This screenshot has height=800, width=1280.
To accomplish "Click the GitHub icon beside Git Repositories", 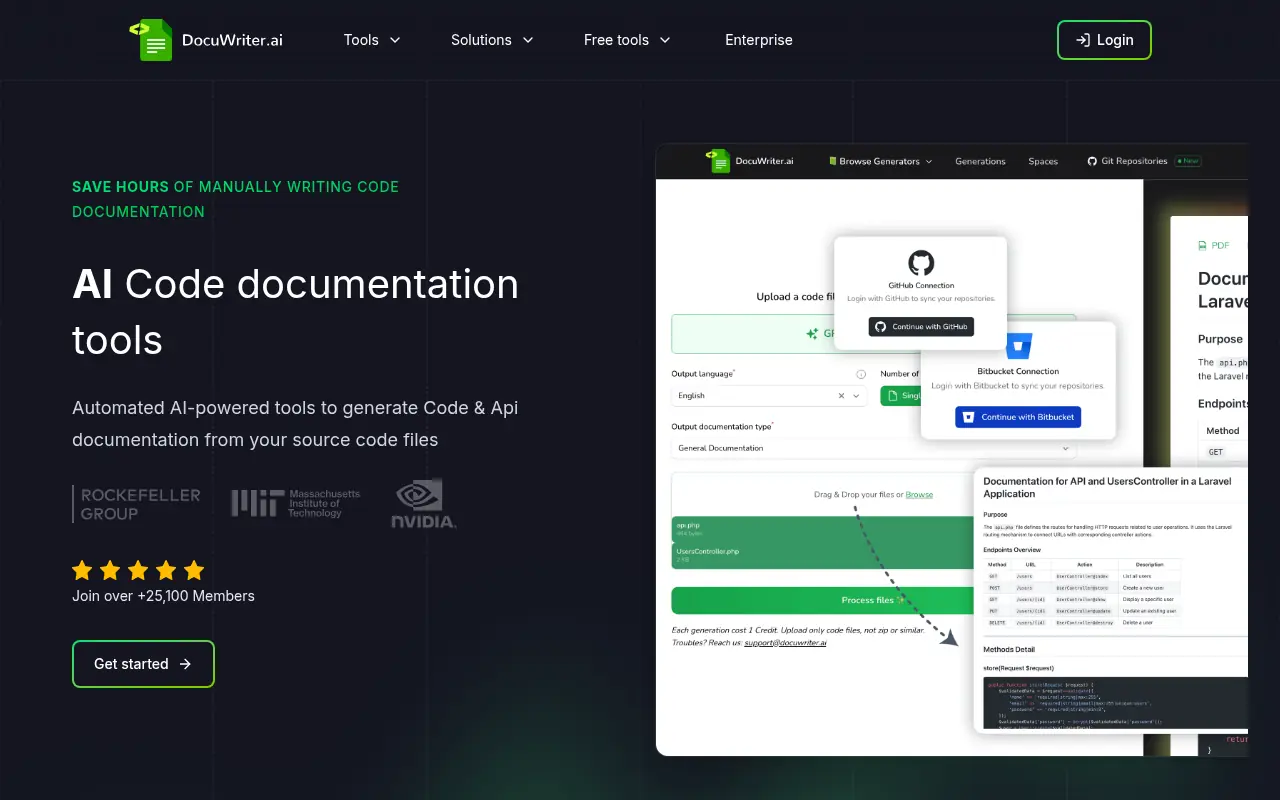I will click(x=1091, y=161).
